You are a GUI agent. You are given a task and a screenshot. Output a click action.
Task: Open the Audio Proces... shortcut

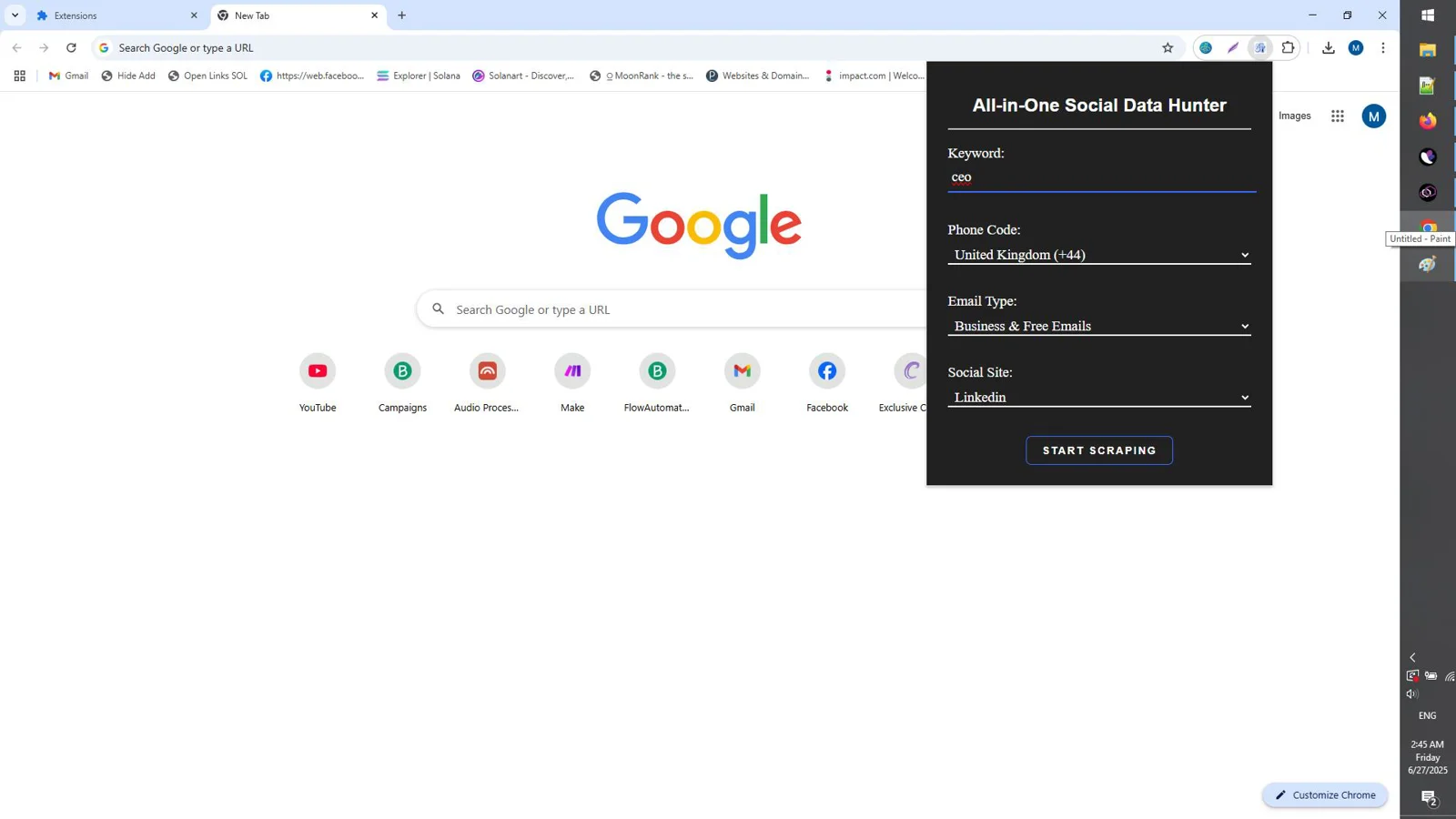tap(487, 382)
